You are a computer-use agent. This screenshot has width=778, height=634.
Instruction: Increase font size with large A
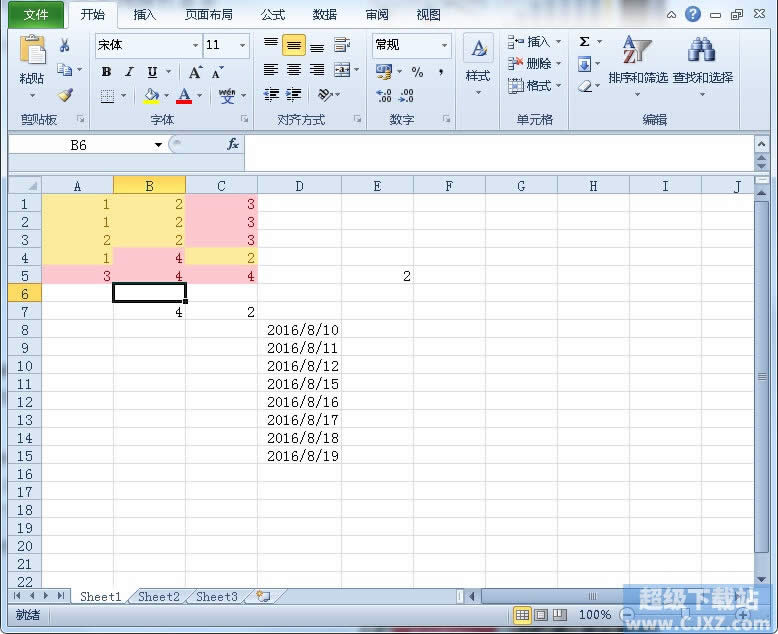tap(195, 72)
